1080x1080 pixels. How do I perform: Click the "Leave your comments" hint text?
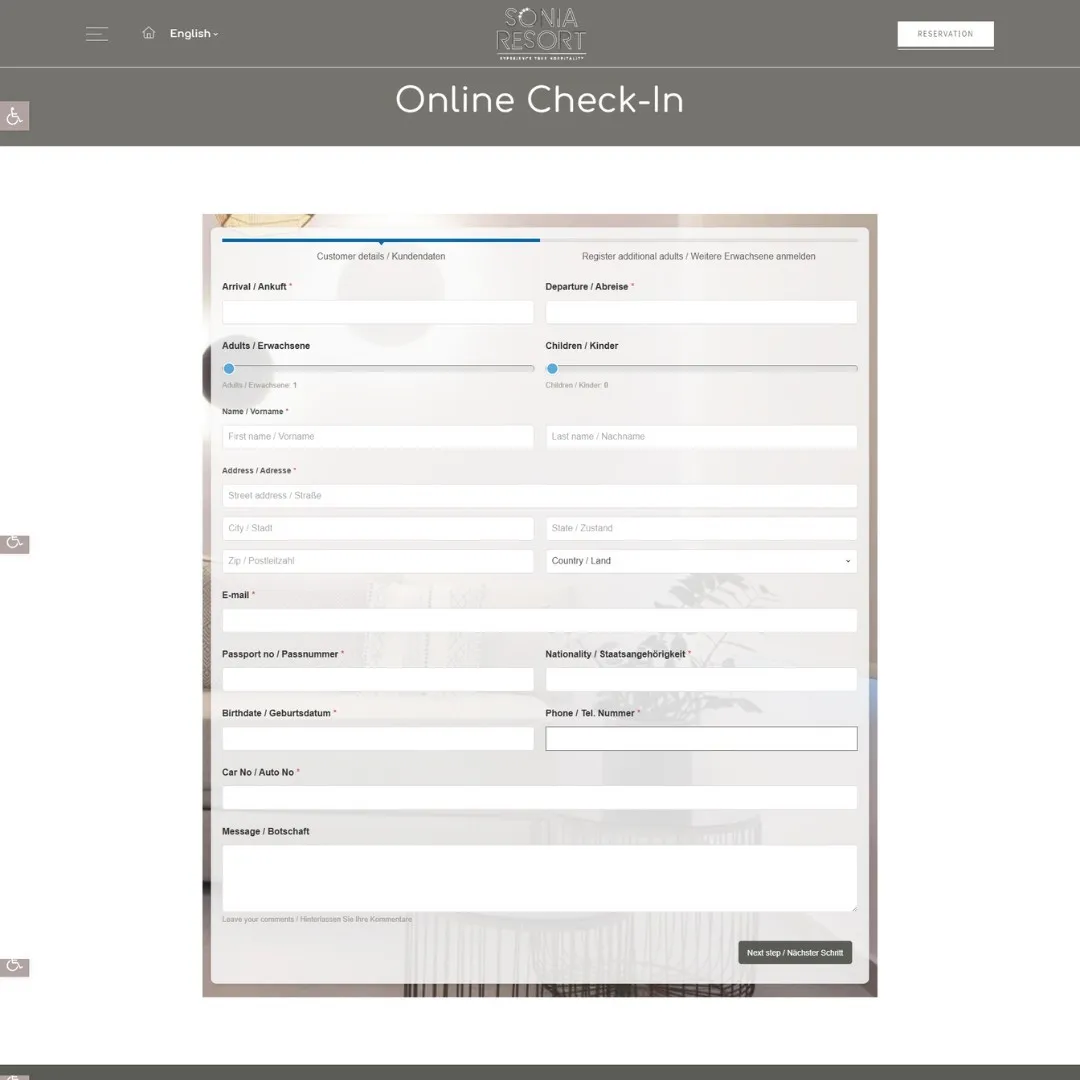(317, 920)
